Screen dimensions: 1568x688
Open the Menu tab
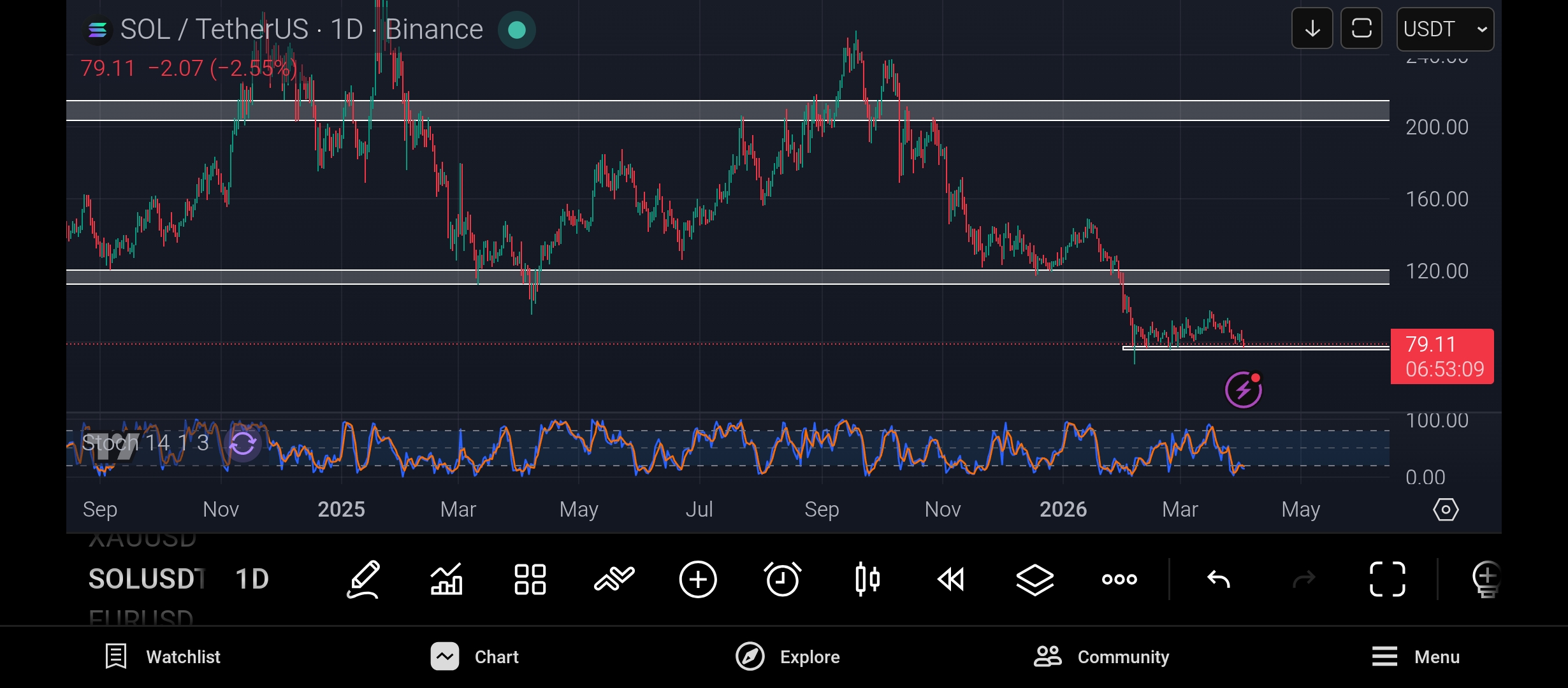(1416, 657)
